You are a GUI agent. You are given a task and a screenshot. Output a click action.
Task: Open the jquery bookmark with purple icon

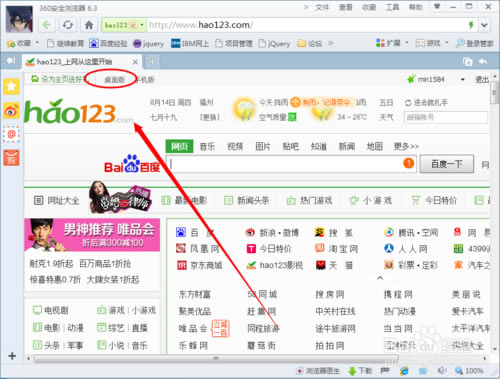(149, 43)
